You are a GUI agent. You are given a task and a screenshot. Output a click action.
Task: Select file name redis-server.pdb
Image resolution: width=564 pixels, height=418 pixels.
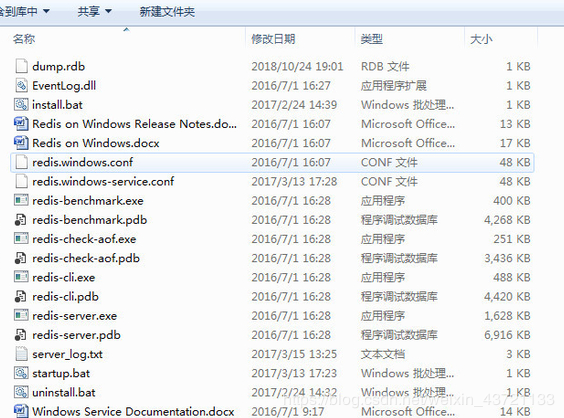click(x=76, y=335)
